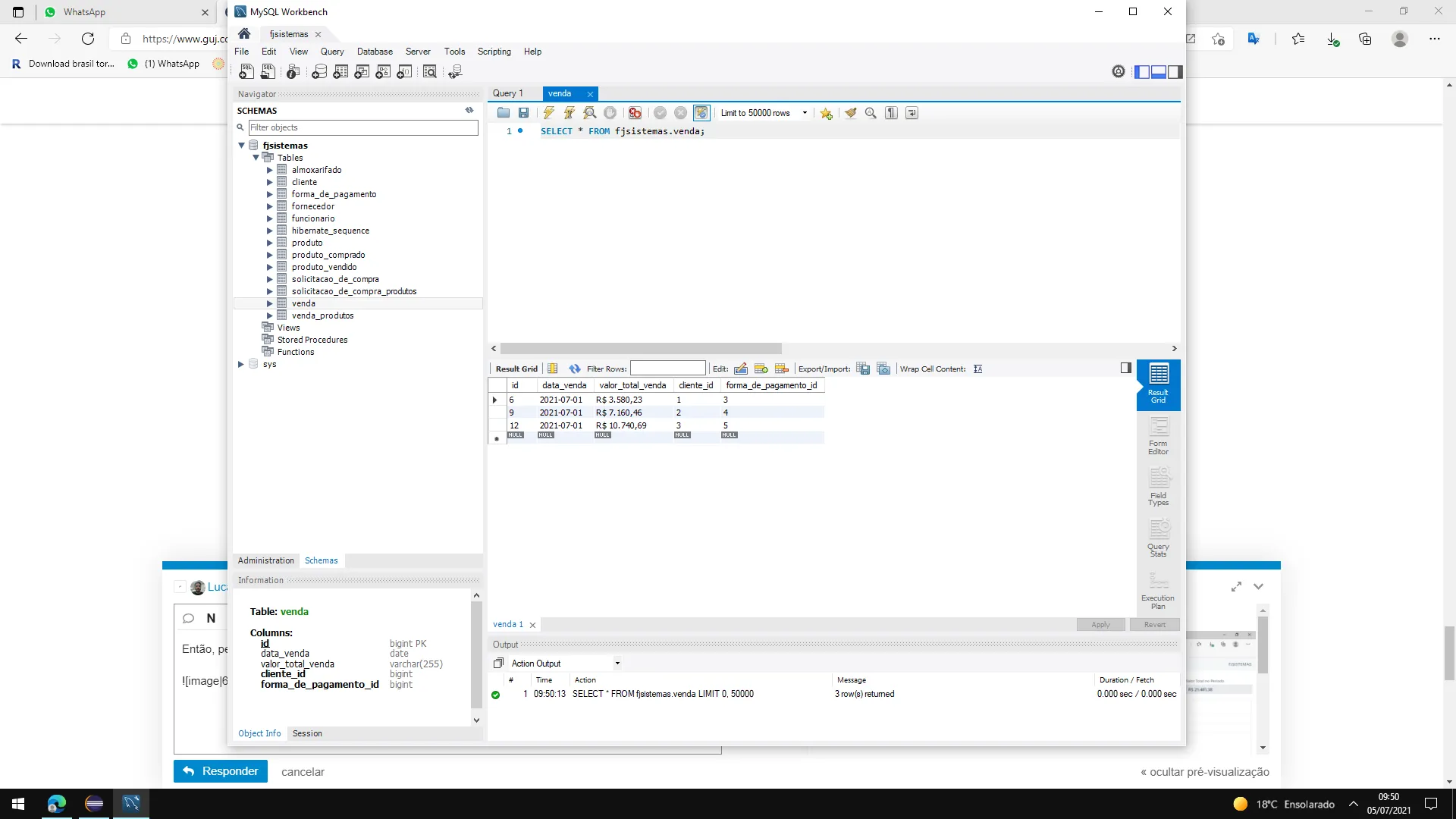Toggle word wrap in editor
Viewport: 1456px width, 819px height.
(x=912, y=113)
